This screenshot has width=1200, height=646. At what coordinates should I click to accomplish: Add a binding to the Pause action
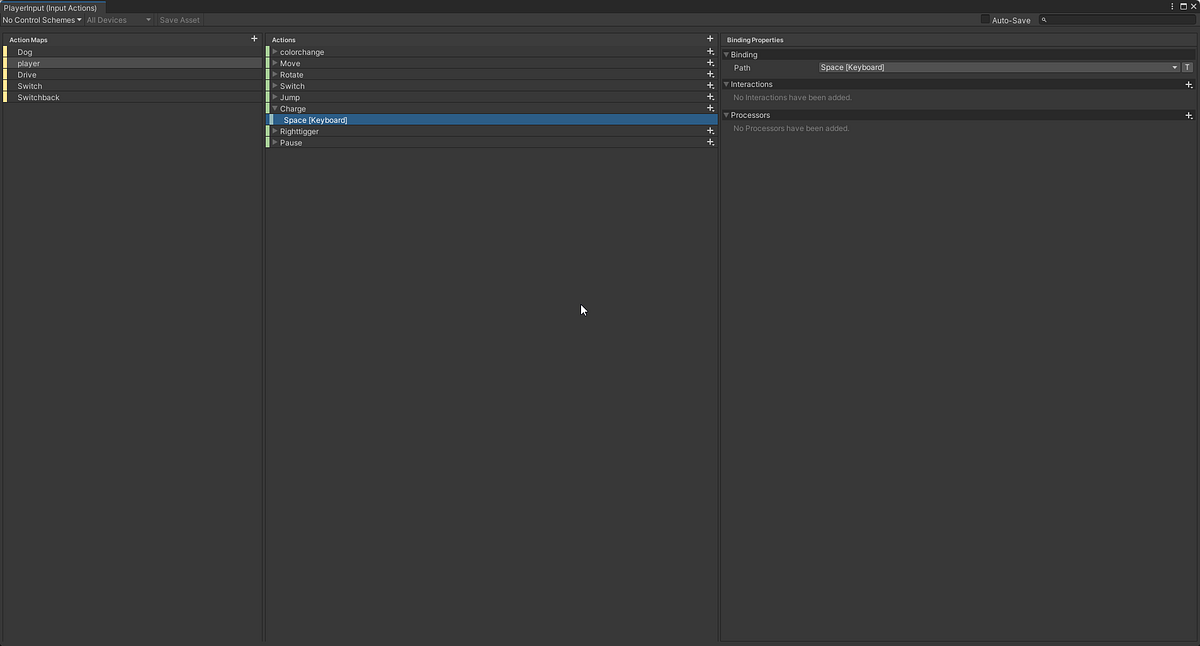[710, 142]
